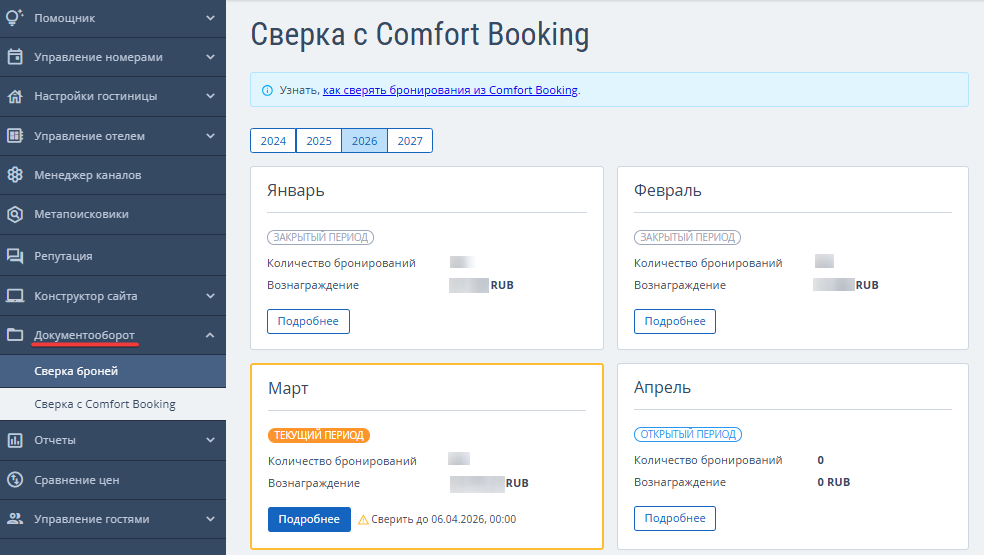Viewport: 984px width, 555px height.
Task: Click the house icon for Настройки гостиницы
Action: tap(15, 97)
